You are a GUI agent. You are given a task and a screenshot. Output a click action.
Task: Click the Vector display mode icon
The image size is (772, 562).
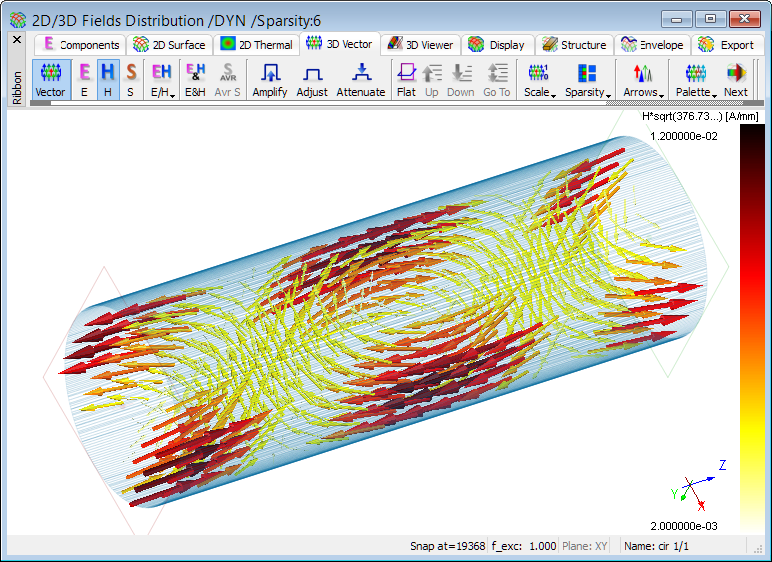(x=50, y=79)
